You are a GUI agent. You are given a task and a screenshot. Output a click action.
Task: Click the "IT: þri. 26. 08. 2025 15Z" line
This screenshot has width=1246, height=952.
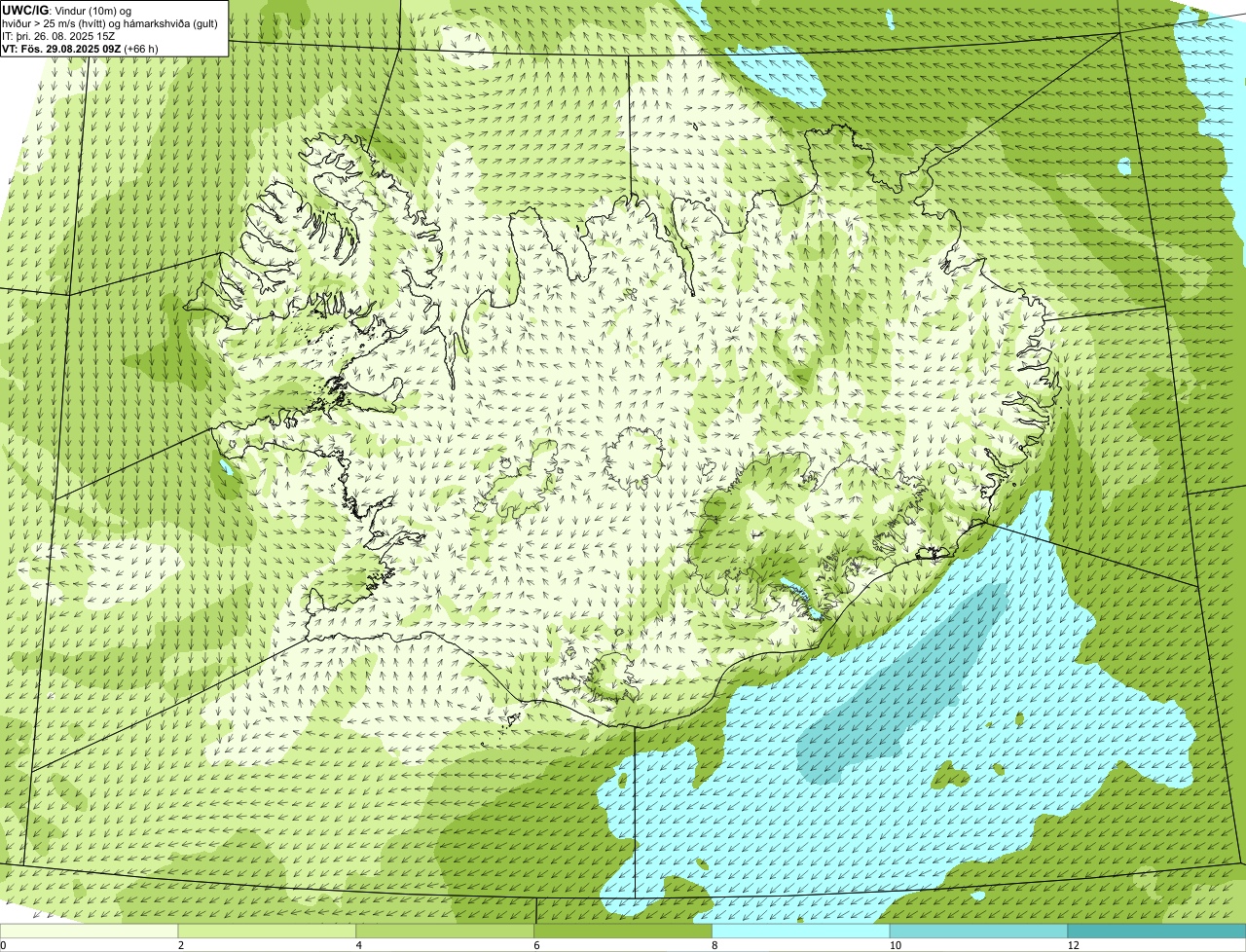tap(58, 35)
